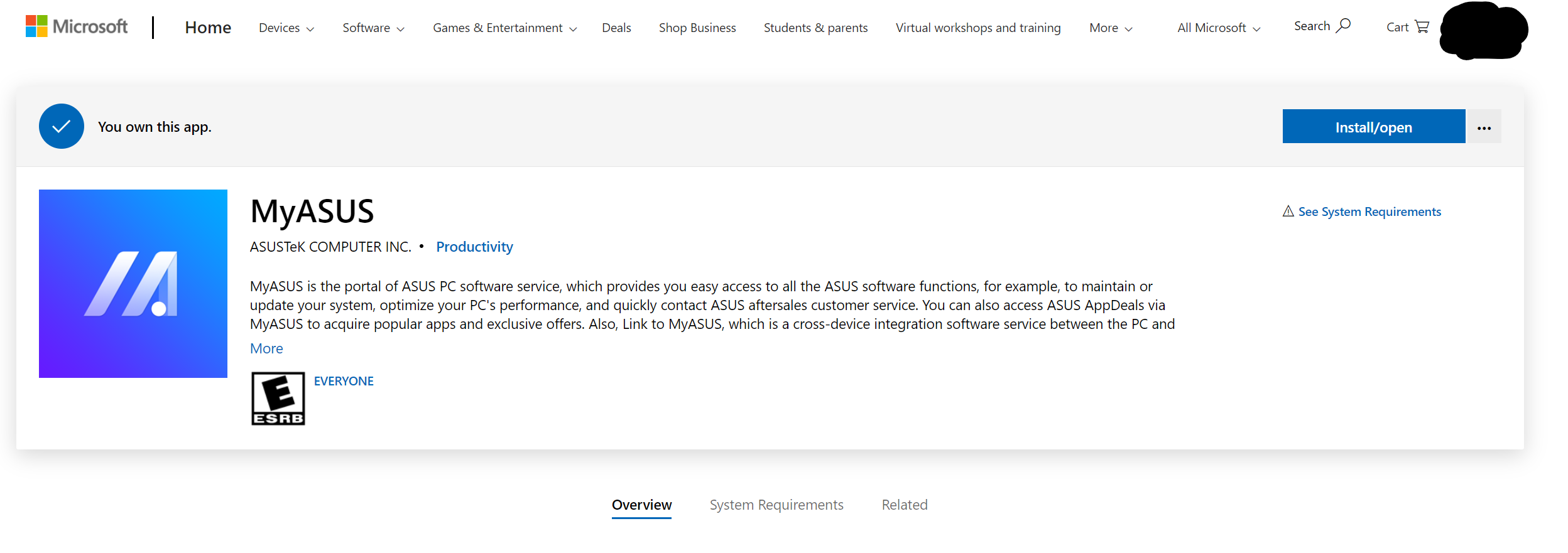
Task: Switch to the System Requirements tab
Action: tap(776, 505)
